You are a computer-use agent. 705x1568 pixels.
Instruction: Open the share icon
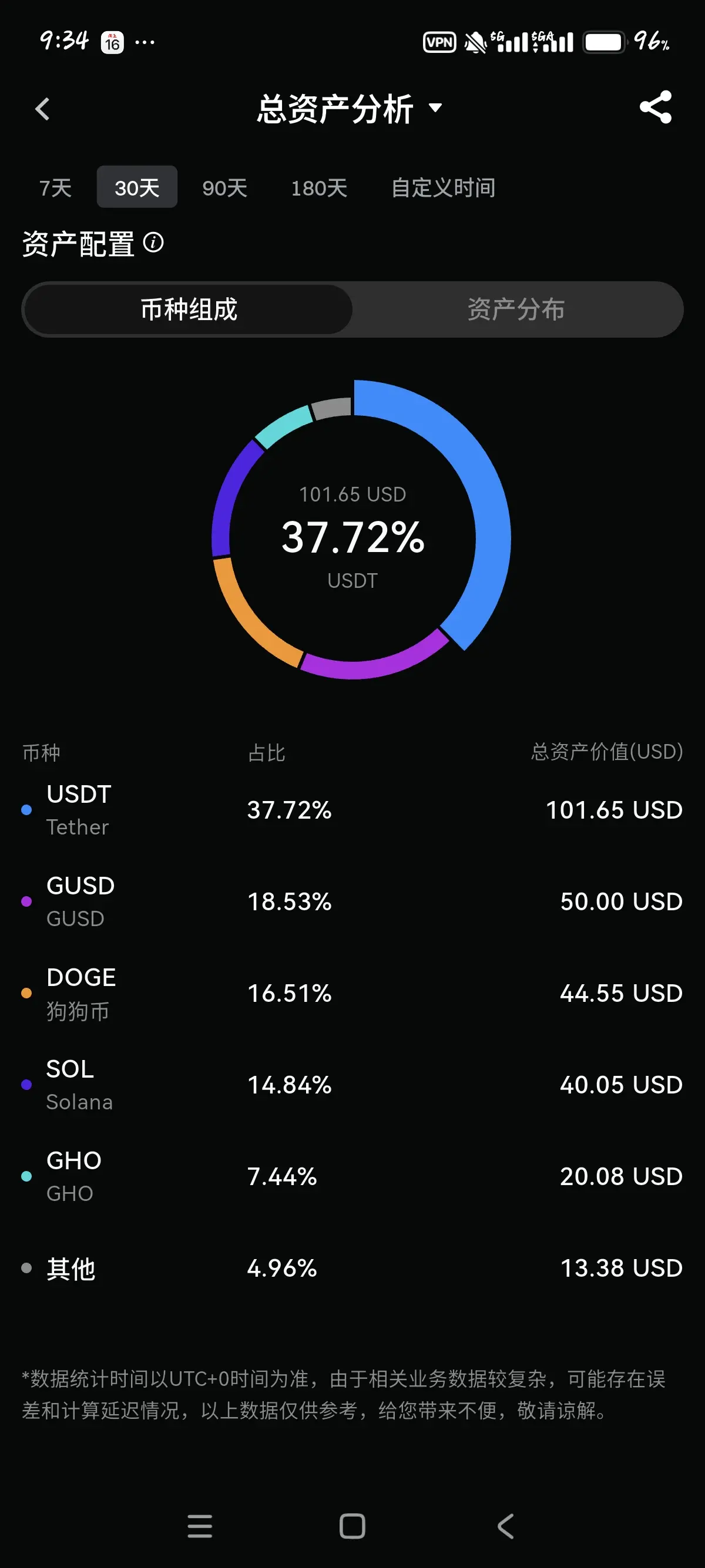tap(656, 107)
